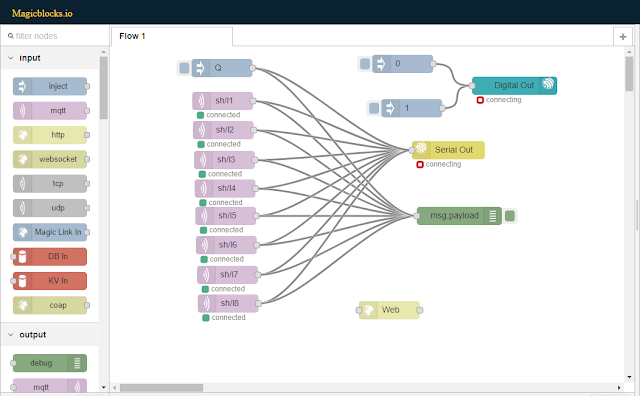Click the output port of Web node
The height and width of the screenshot is (396, 640).
tap(420, 310)
